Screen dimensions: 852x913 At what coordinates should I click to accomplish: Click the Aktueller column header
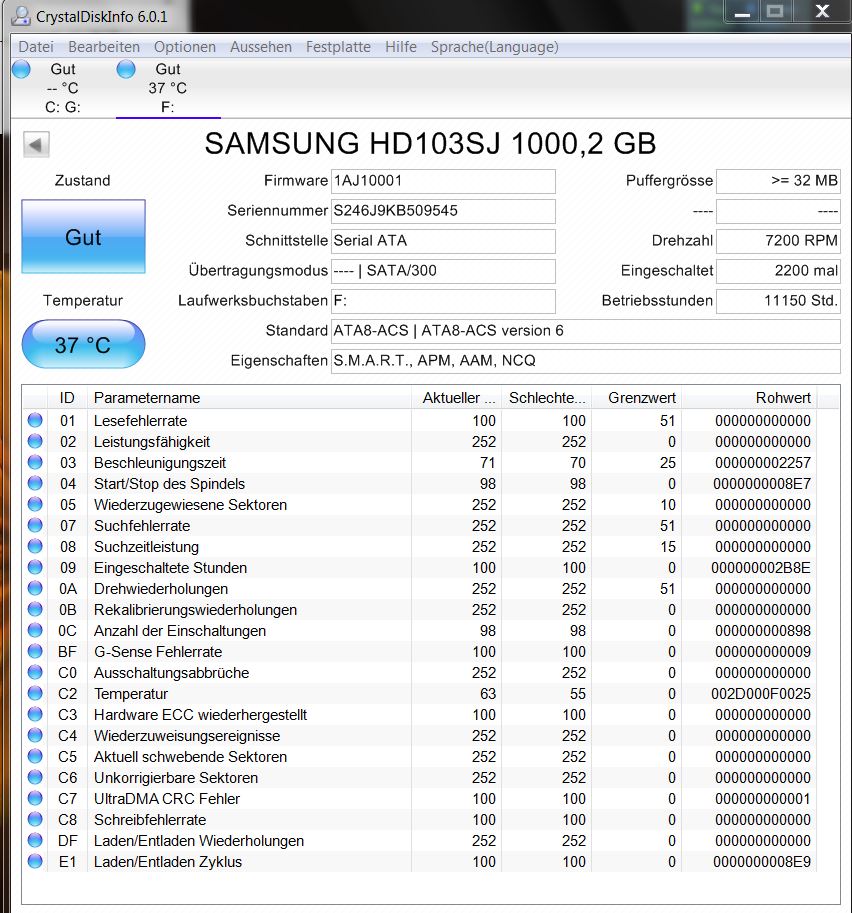coord(457,398)
